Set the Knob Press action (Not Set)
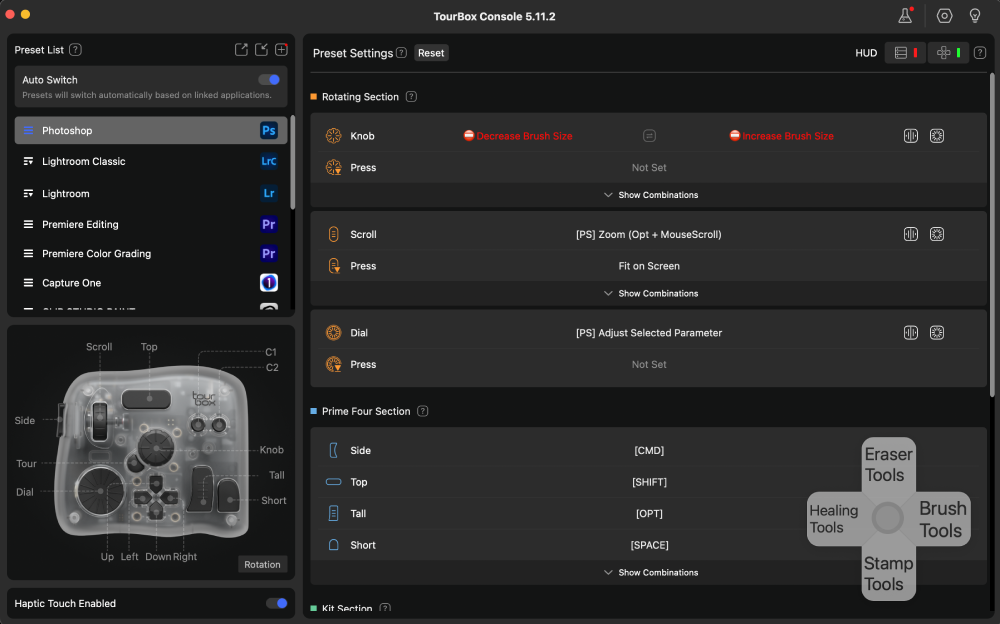 click(649, 168)
